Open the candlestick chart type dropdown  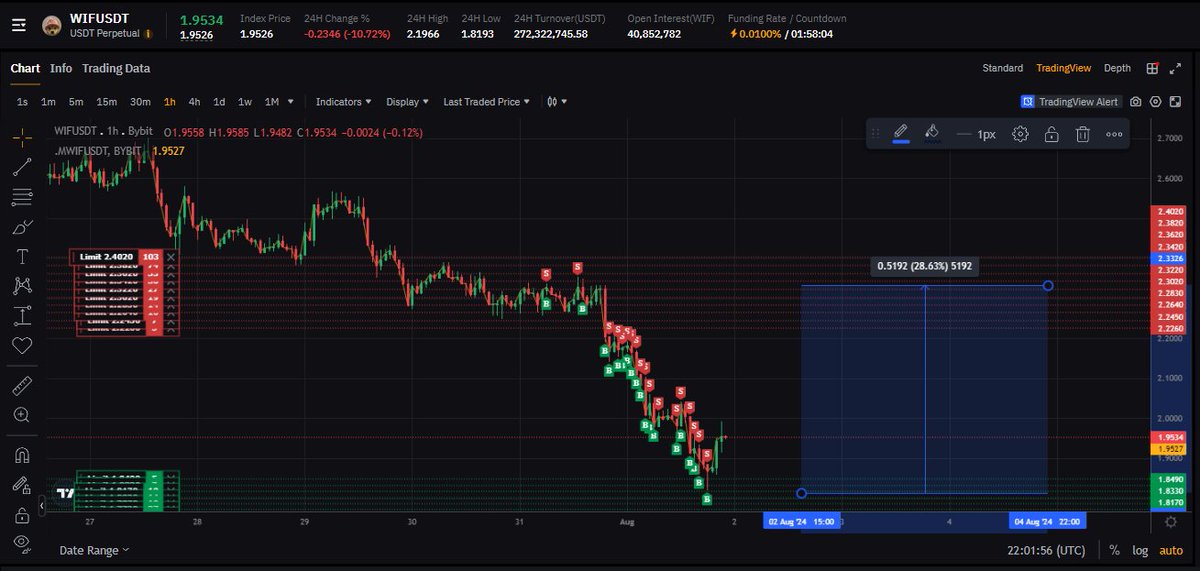[556, 102]
